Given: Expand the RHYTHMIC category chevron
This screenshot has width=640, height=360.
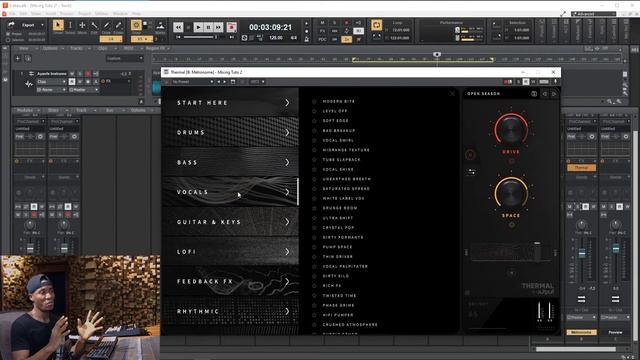Looking at the screenshot, I should [287, 311].
